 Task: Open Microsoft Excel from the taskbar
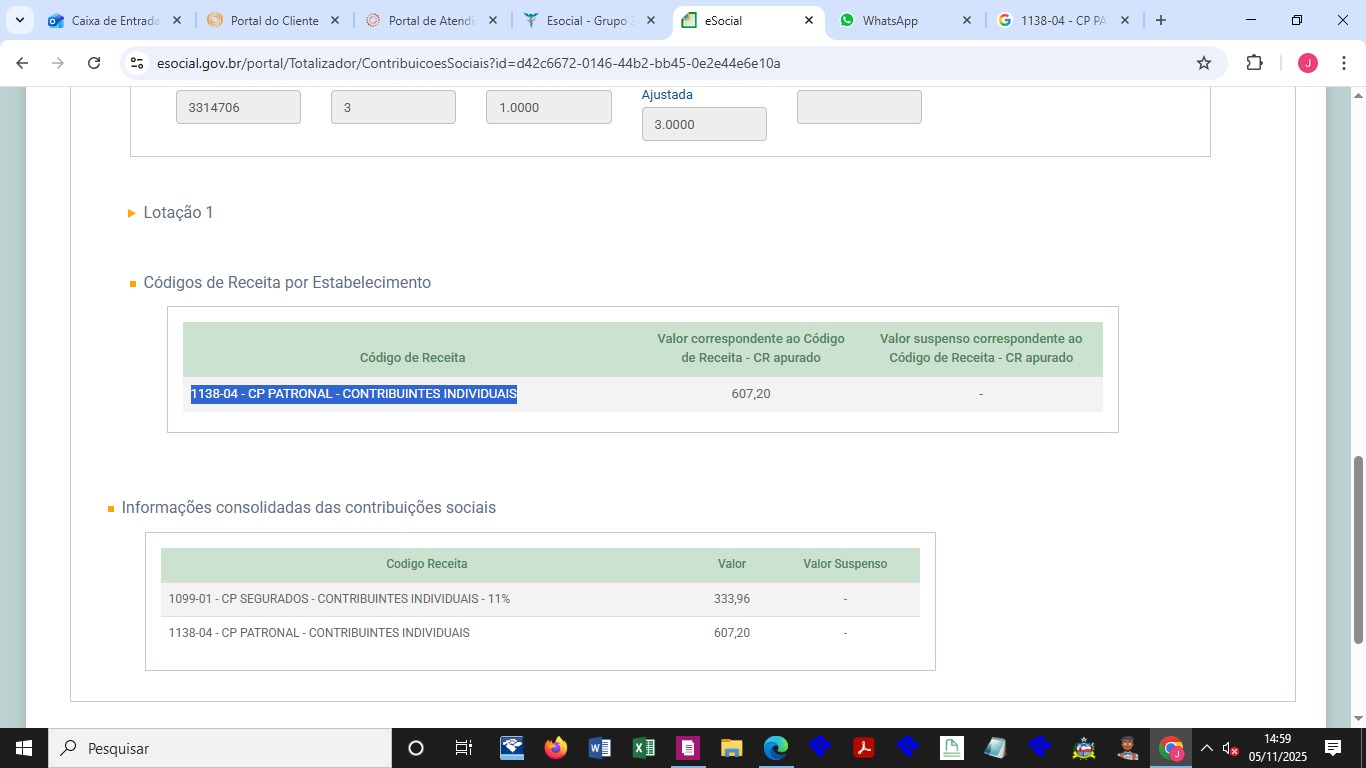pos(644,748)
